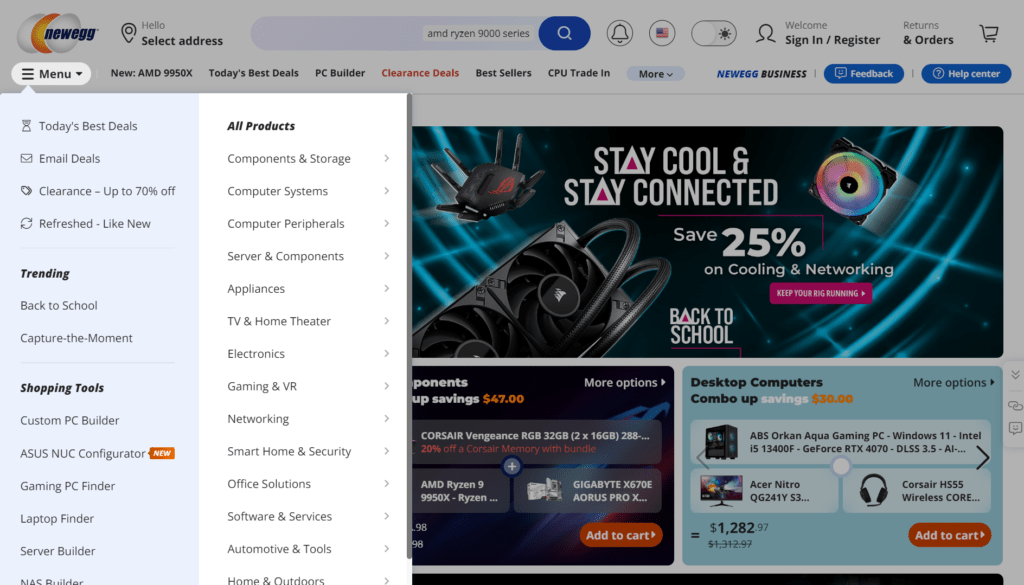1024x585 pixels.
Task: Open Clearance Deals nav link
Action: click(420, 73)
